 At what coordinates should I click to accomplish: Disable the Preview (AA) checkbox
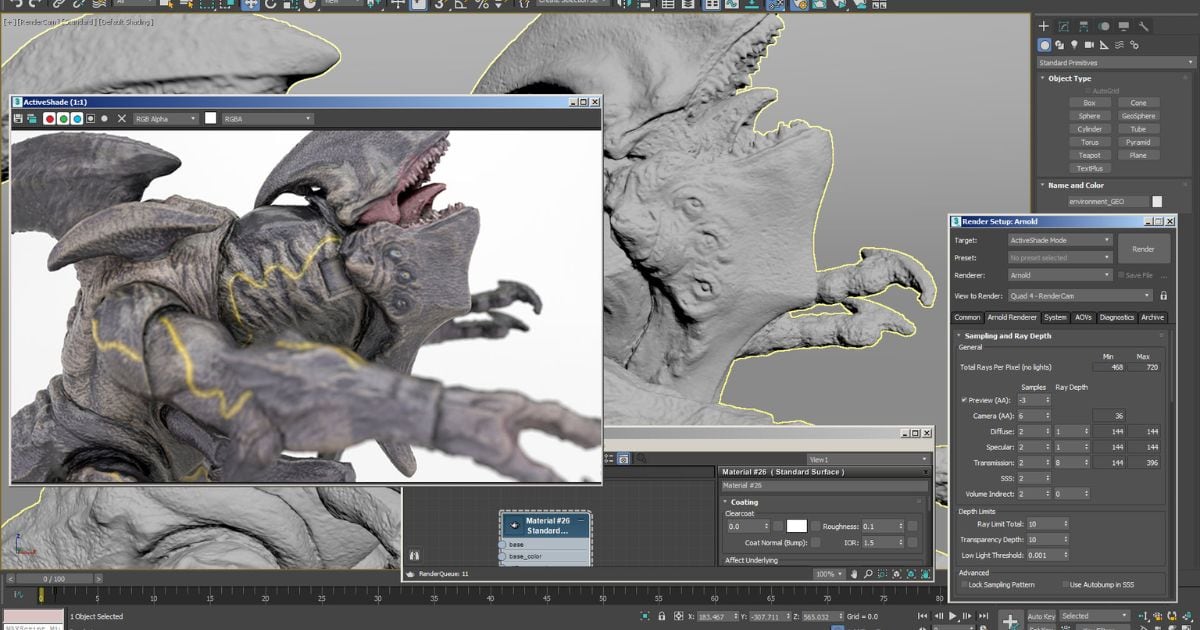(964, 399)
